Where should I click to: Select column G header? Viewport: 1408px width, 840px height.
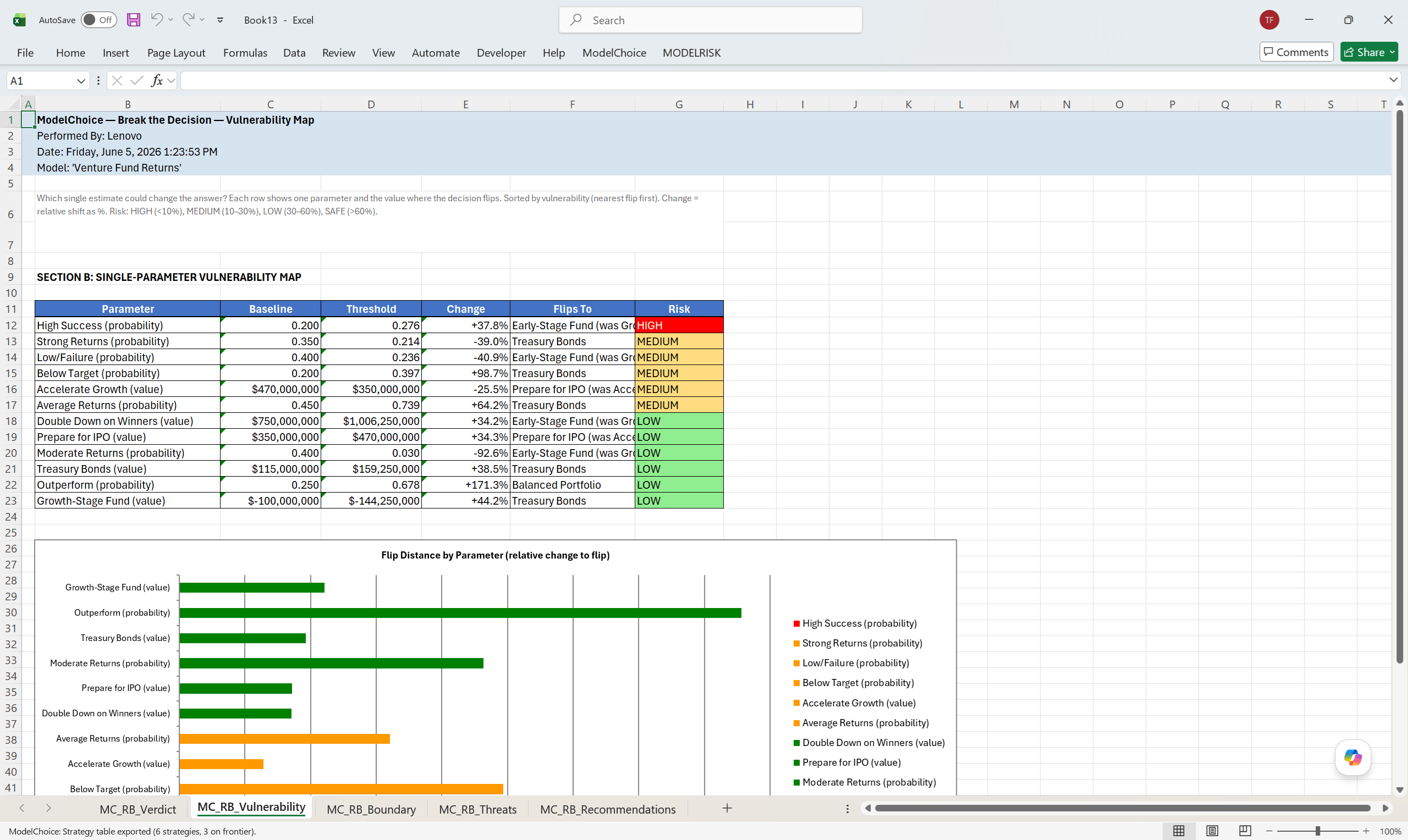679,104
